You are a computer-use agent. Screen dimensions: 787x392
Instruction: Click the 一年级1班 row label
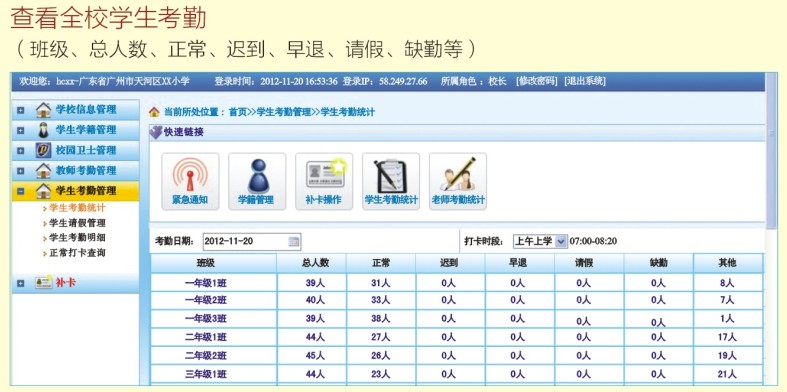coord(206,283)
